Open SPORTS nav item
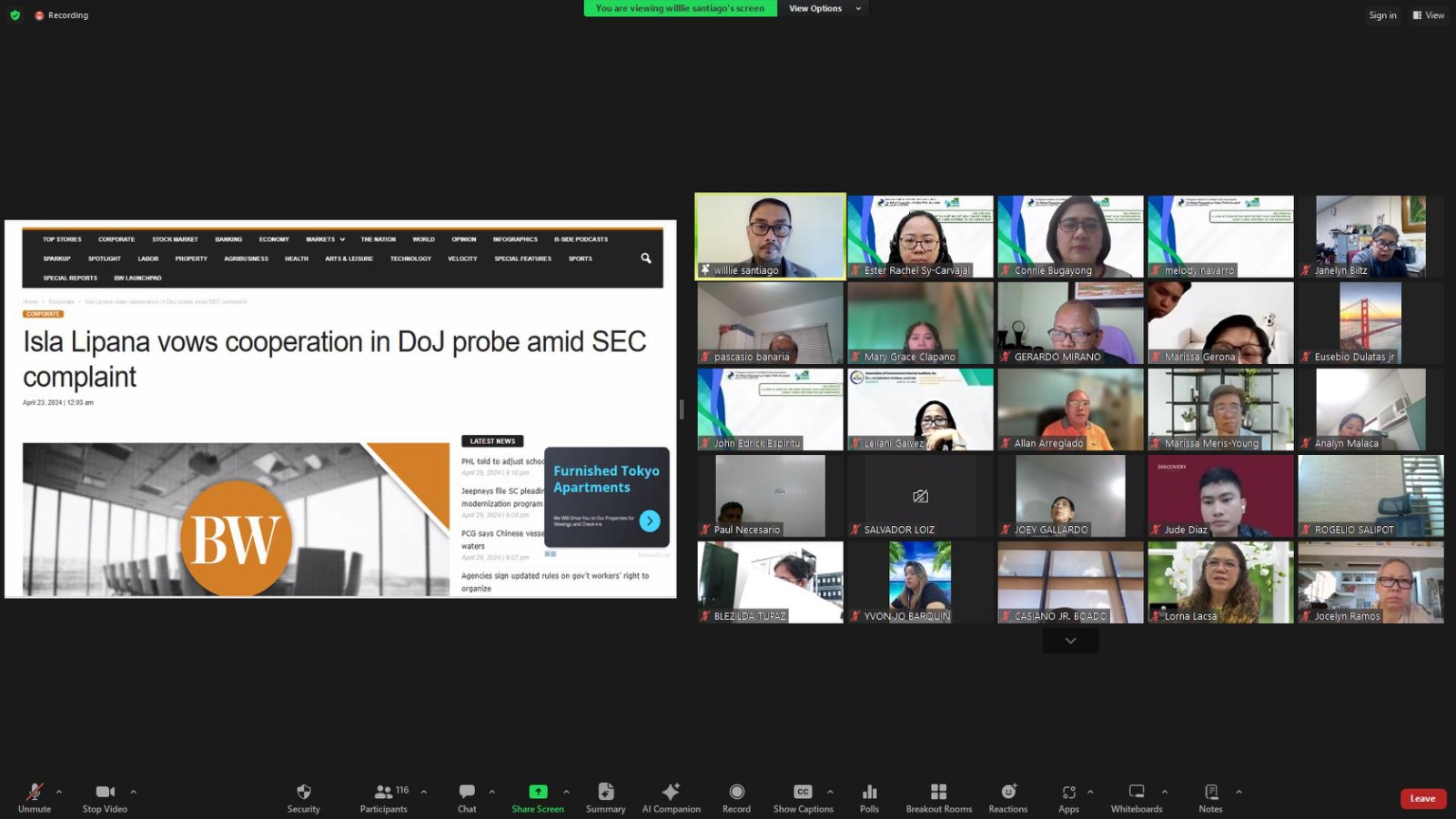This screenshot has height=819, width=1456. click(581, 258)
